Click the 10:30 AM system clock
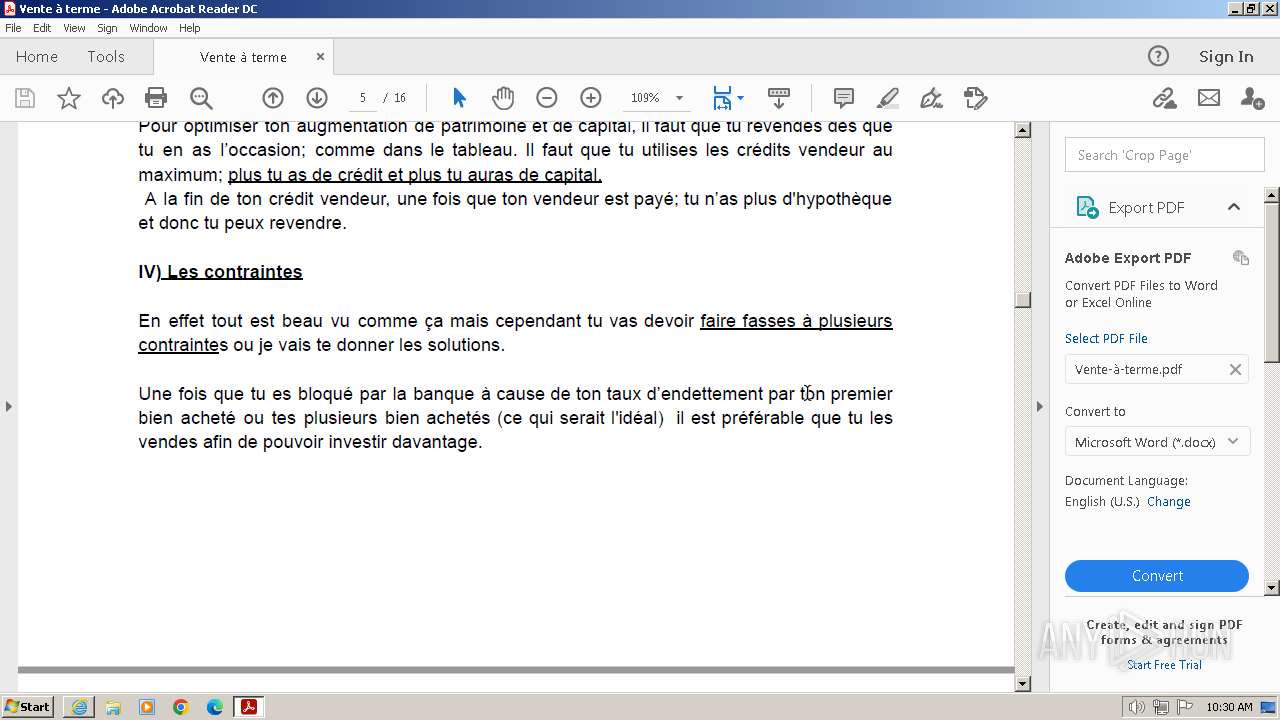The width and height of the screenshot is (1280, 720). click(1229, 707)
